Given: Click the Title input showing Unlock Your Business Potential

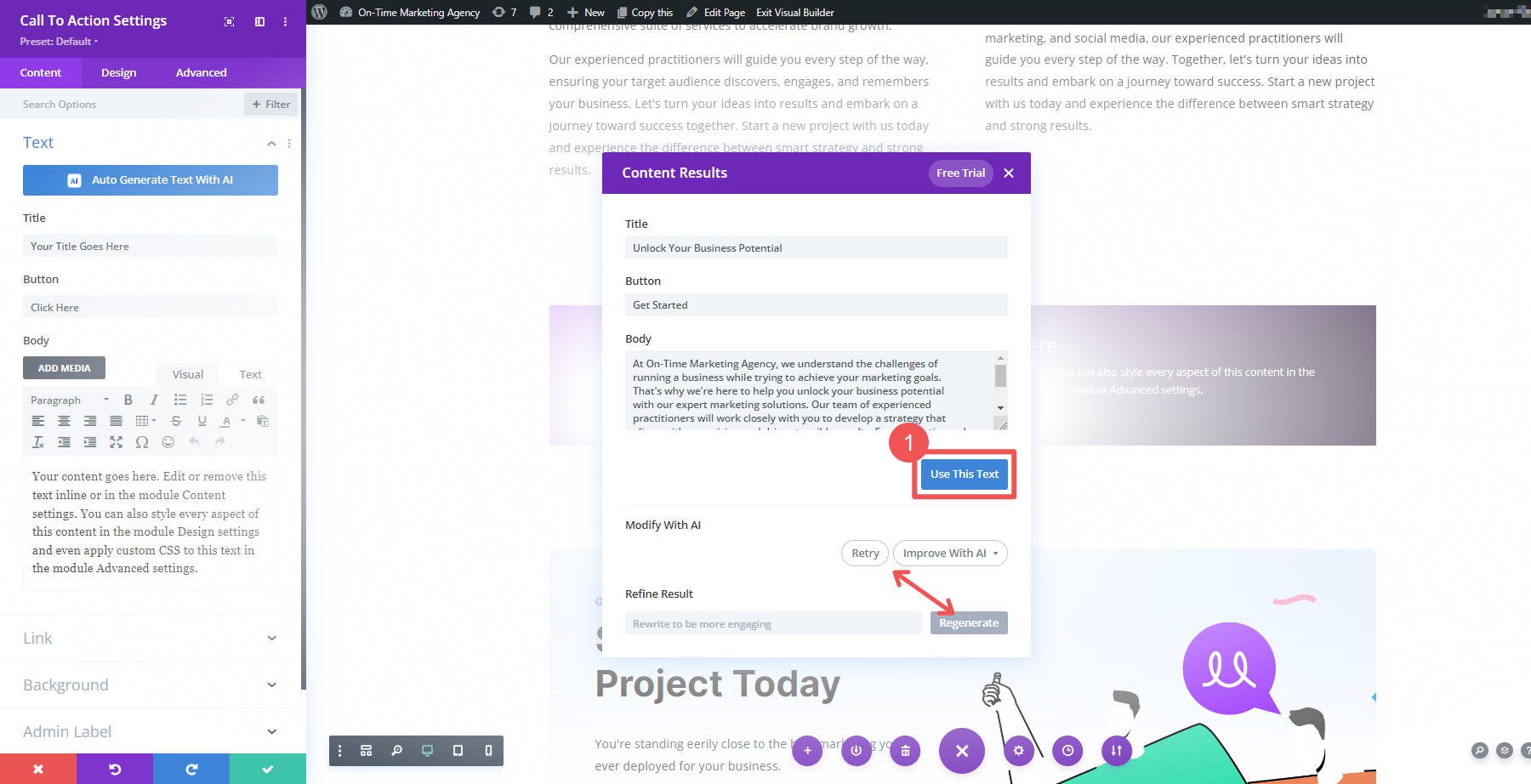Looking at the screenshot, I should [816, 247].
